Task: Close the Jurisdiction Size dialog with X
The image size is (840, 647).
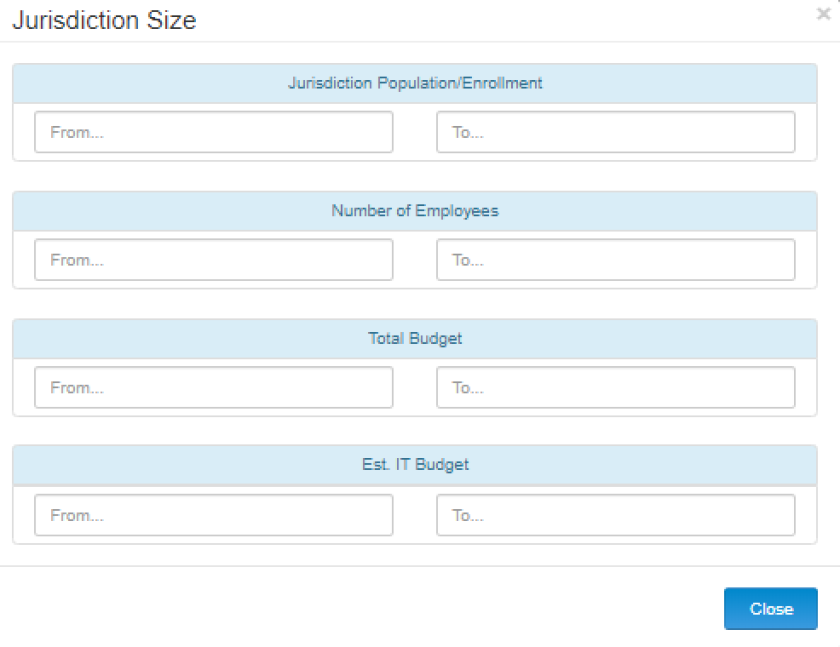Action: click(x=823, y=13)
